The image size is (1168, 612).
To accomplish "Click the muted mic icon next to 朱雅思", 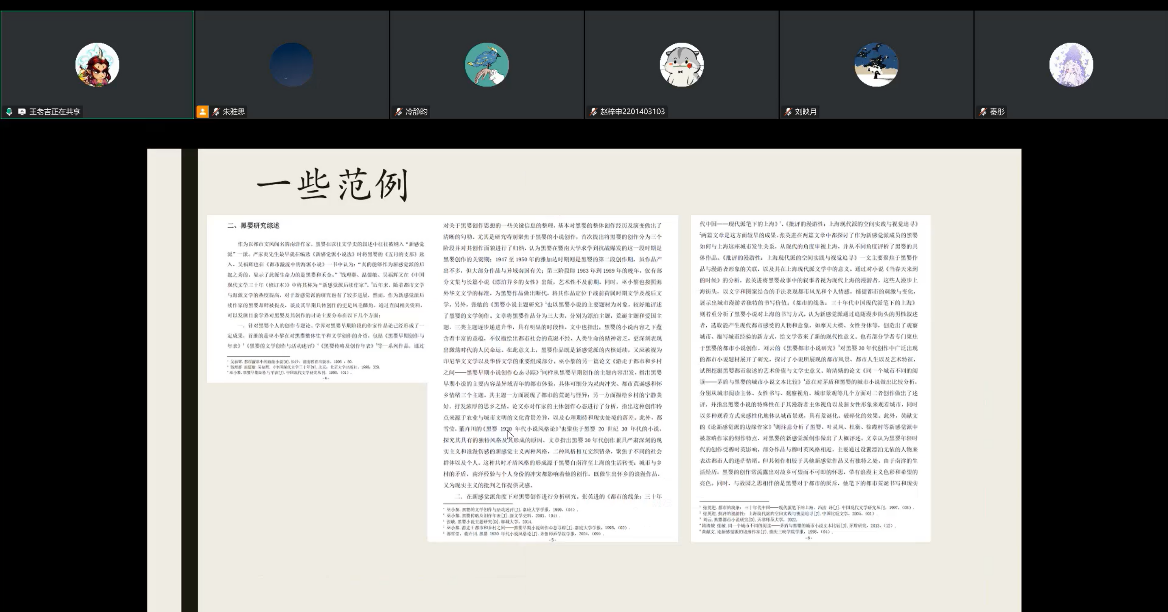I will point(215,112).
